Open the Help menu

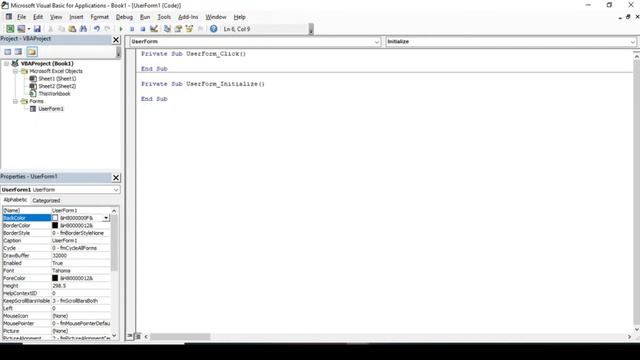[x=240, y=17]
